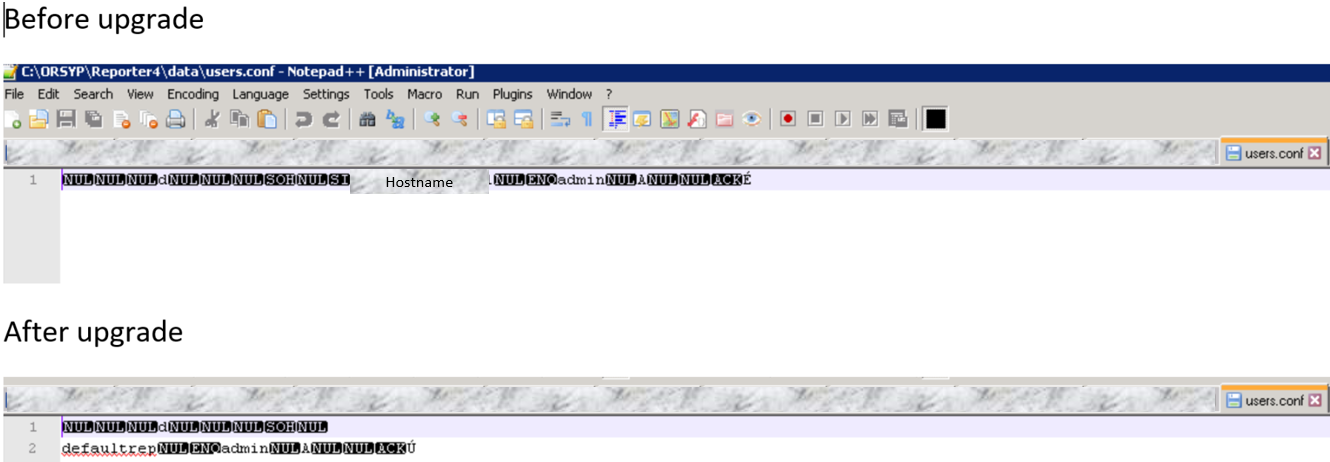This screenshot has width=1330, height=462.
Task: Click 'admin' text in Before upgrade editor line
Action: pos(580,180)
